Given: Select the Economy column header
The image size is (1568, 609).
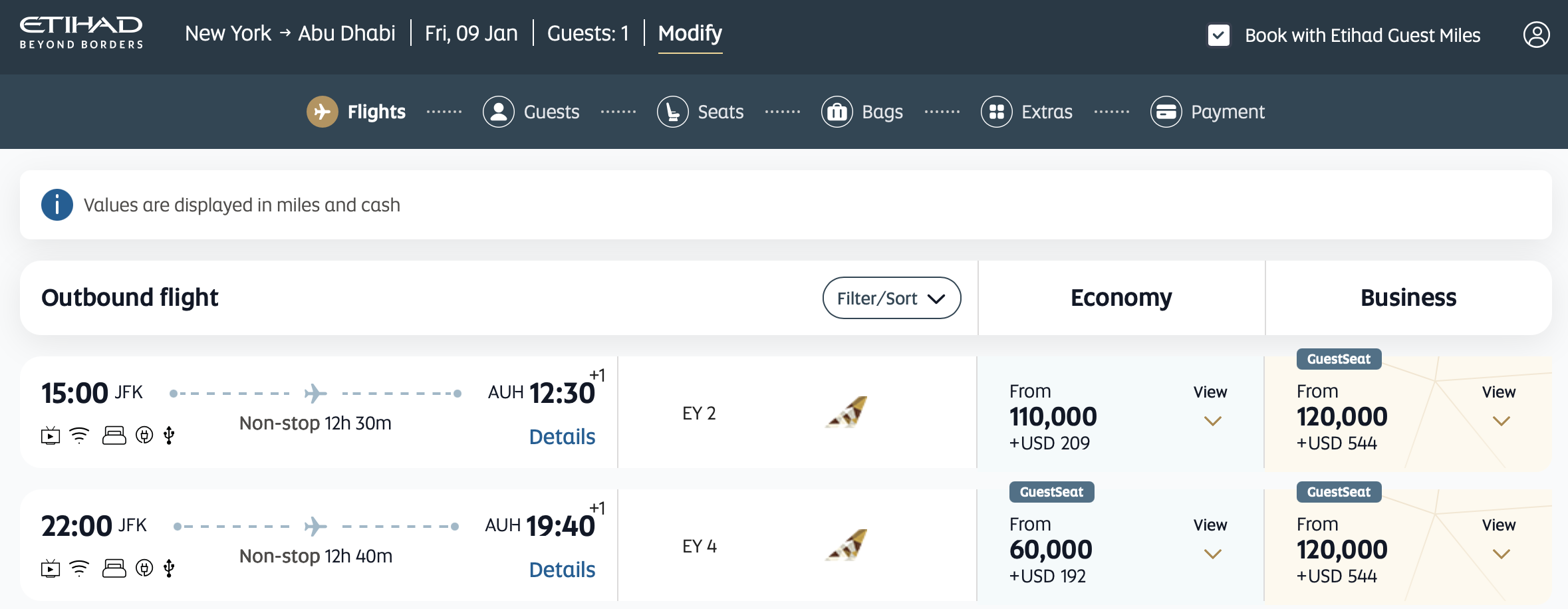Looking at the screenshot, I should (1121, 298).
